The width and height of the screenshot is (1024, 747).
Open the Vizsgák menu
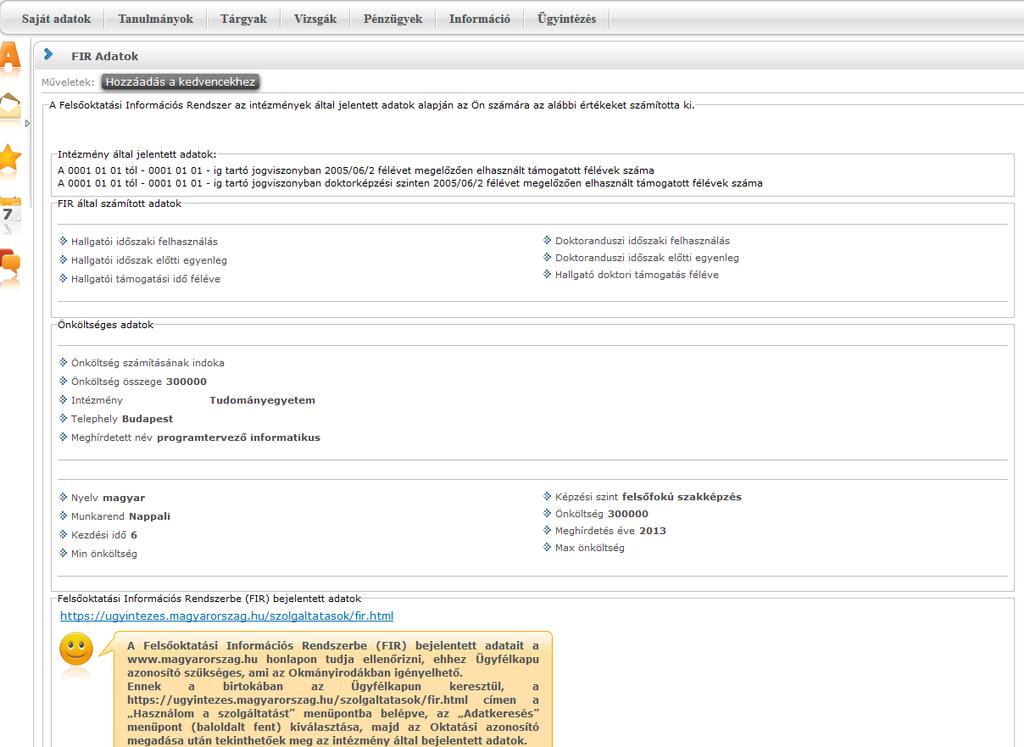[x=315, y=19]
